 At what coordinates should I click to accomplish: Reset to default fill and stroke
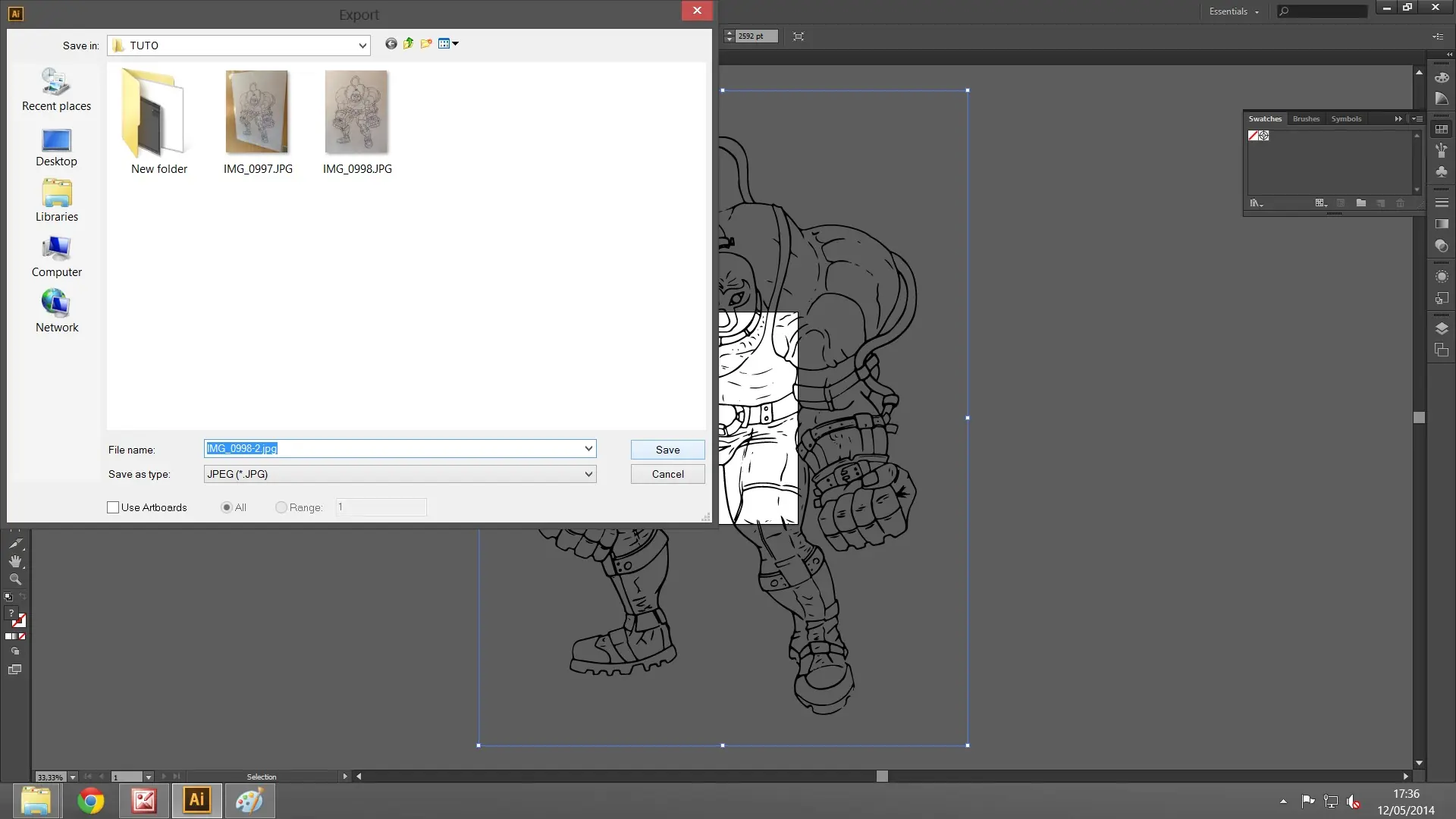click(x=8, y=597)
